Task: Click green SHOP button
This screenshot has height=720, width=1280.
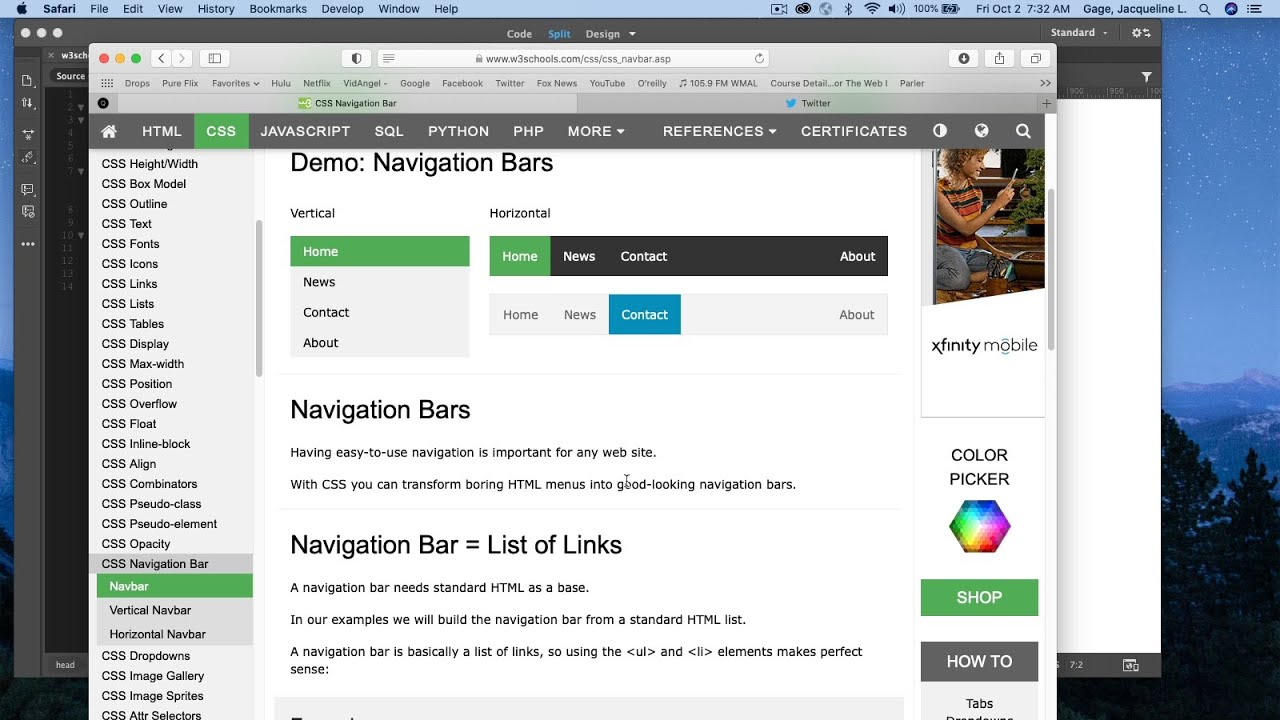Action: point(979,597)
